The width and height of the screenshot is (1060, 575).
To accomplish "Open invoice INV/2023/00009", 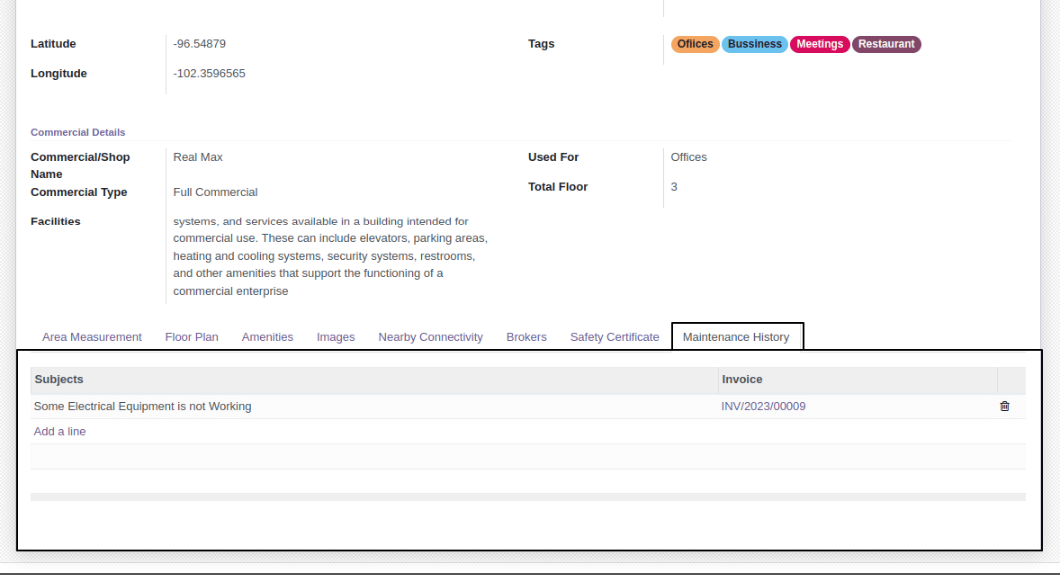I will click(x=763, y=406).
